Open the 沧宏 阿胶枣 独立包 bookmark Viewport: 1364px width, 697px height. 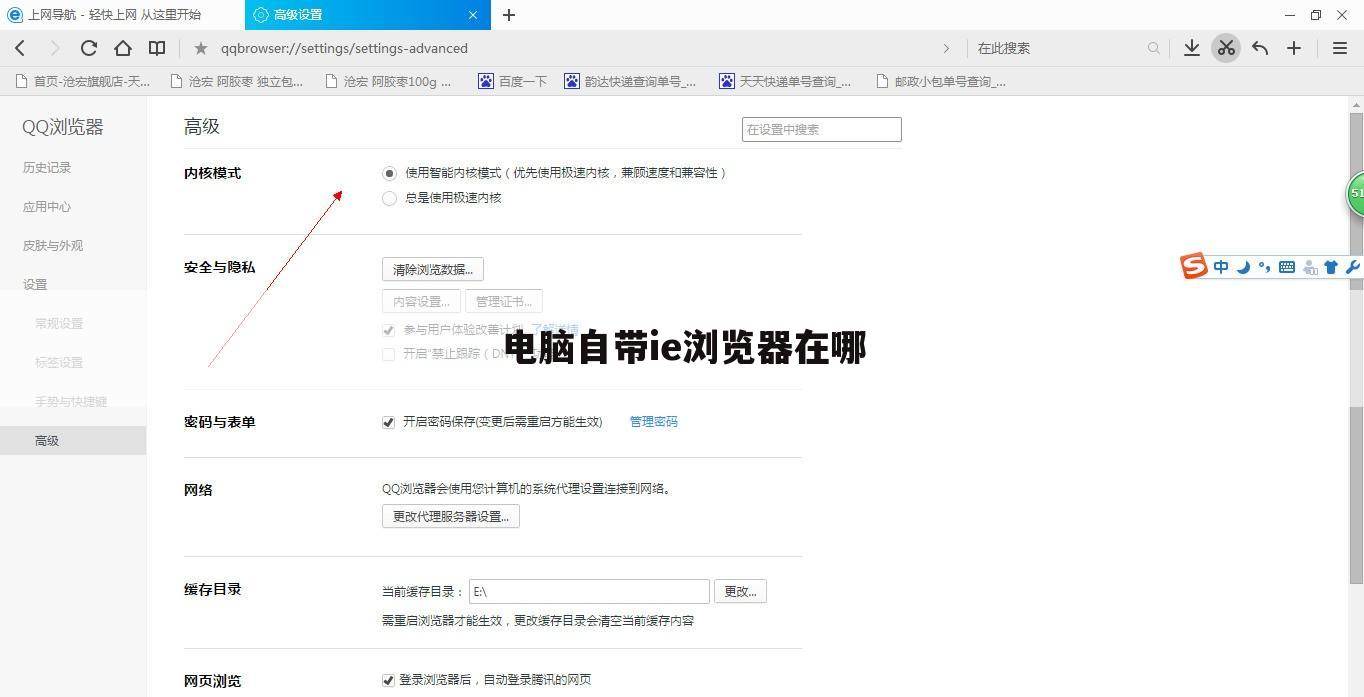pos(237,82)
